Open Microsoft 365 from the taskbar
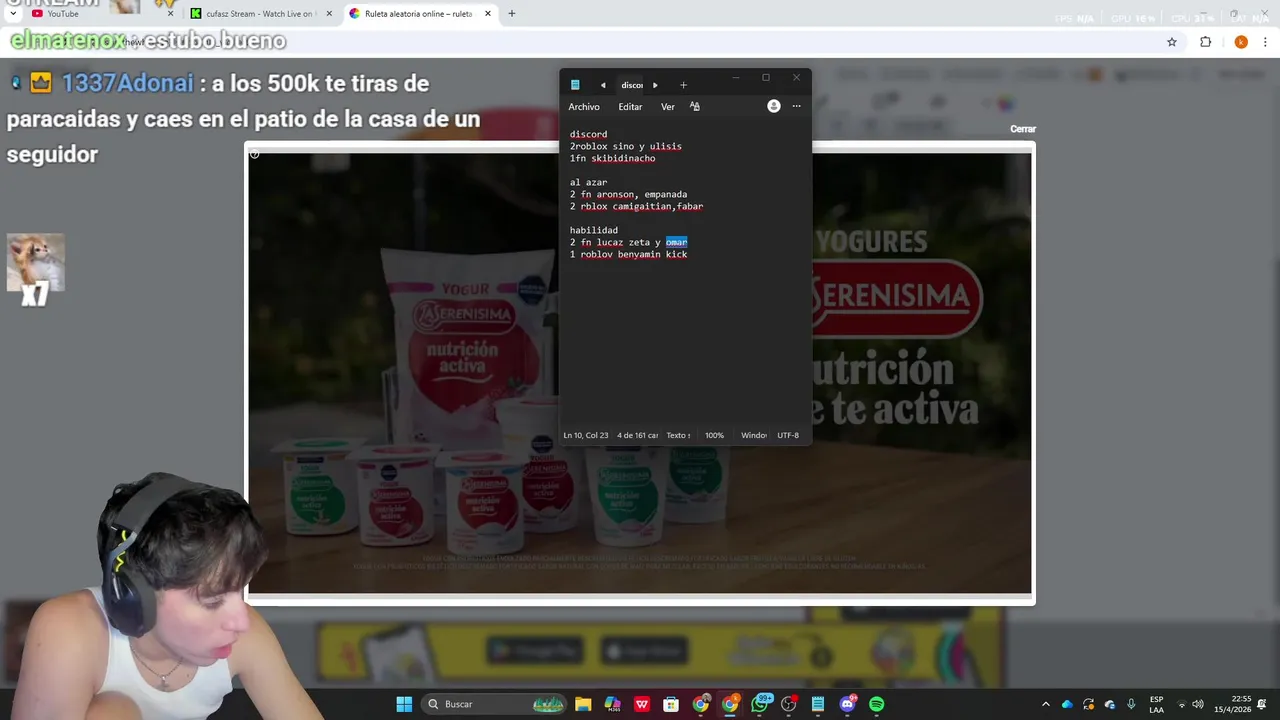This screenshot has height=720, width=1280. [612, 704]
